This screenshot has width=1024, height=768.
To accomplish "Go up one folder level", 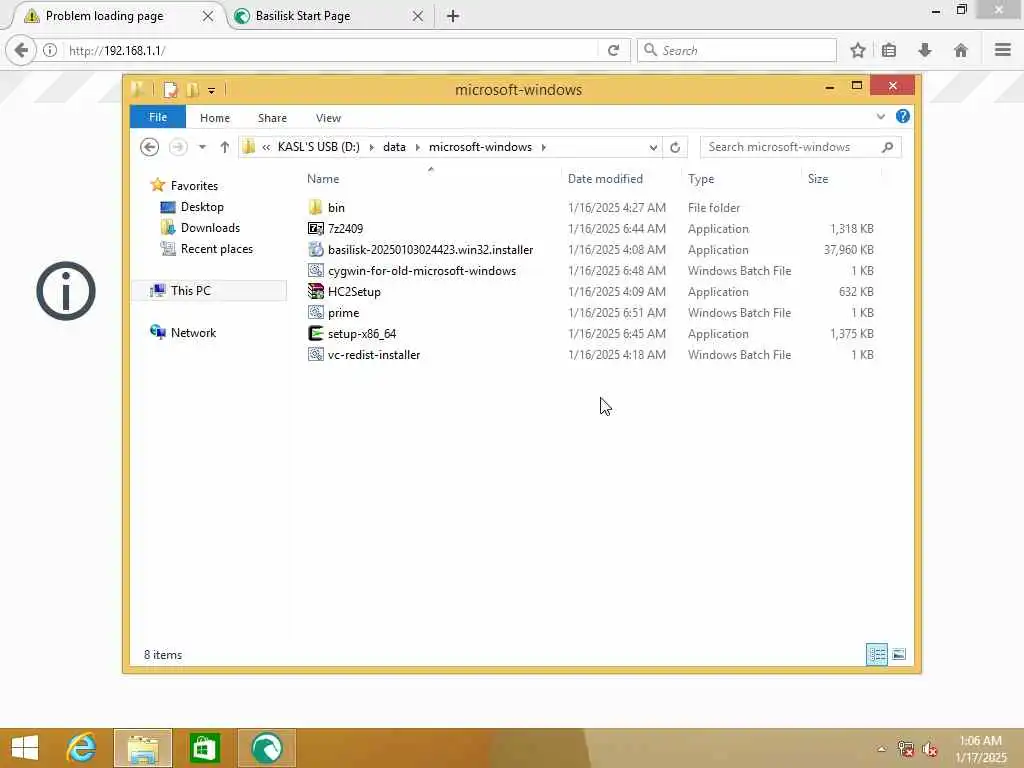I will pos(224,147).
